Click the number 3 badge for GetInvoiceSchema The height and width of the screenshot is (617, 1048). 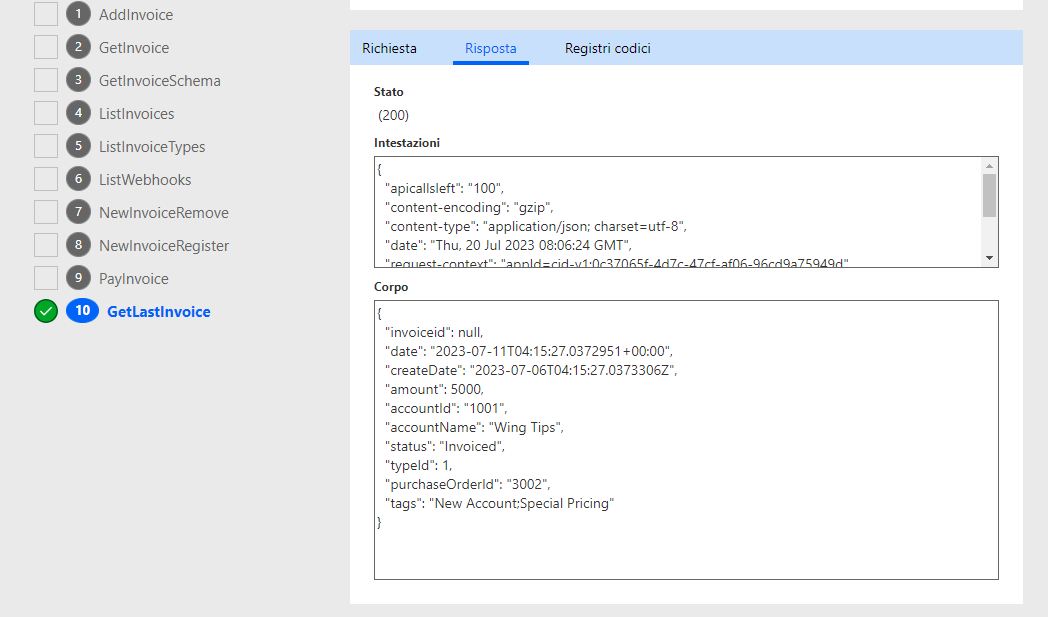tap(78, 81)
